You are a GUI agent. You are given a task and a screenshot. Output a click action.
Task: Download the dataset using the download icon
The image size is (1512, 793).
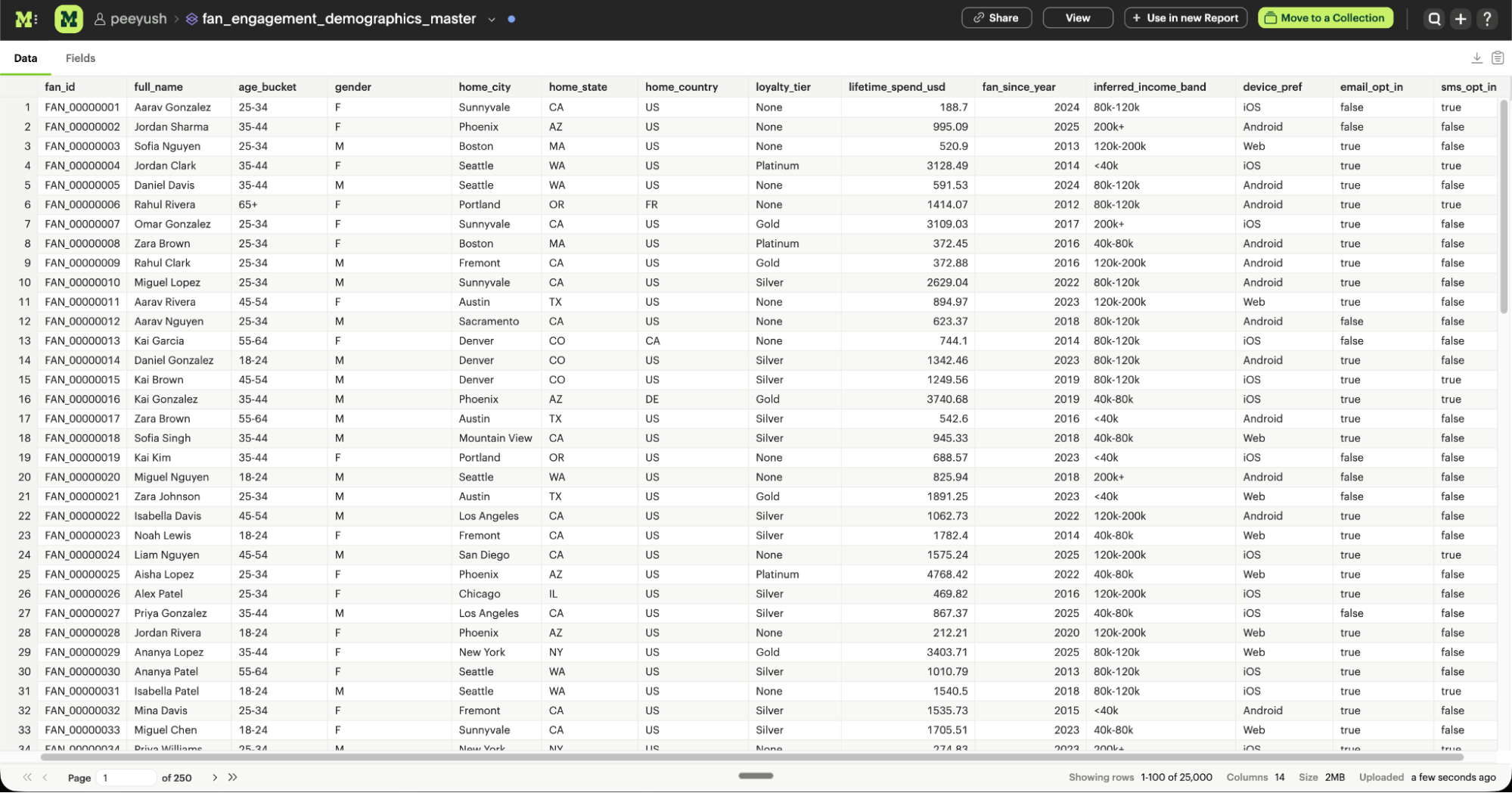[1476, 57]
